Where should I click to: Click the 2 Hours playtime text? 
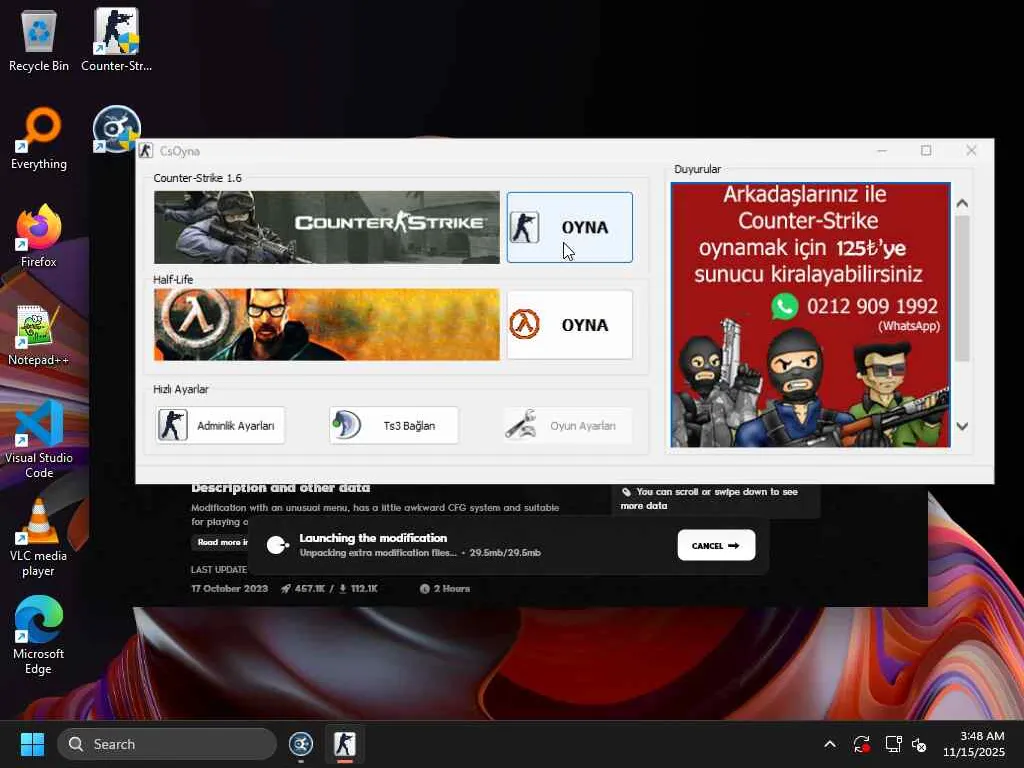(x=451, y=588)
